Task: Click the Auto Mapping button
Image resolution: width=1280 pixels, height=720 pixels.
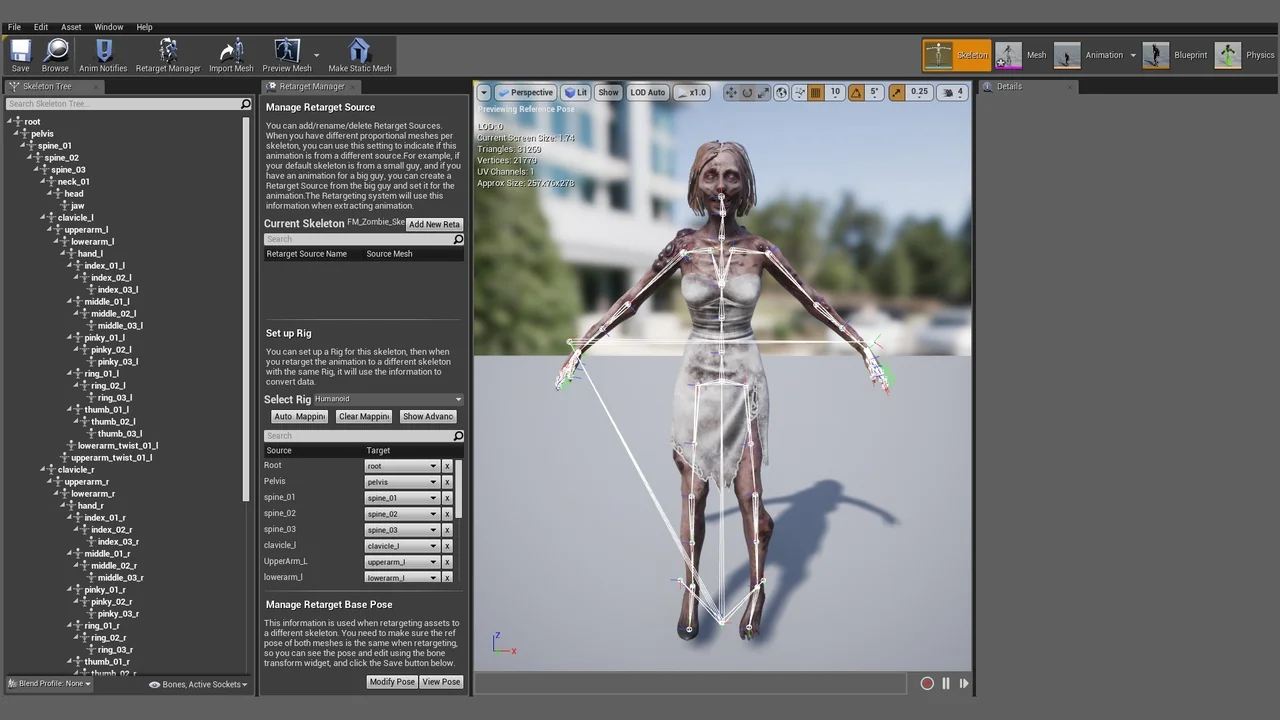Action: (x=299, y=417)
